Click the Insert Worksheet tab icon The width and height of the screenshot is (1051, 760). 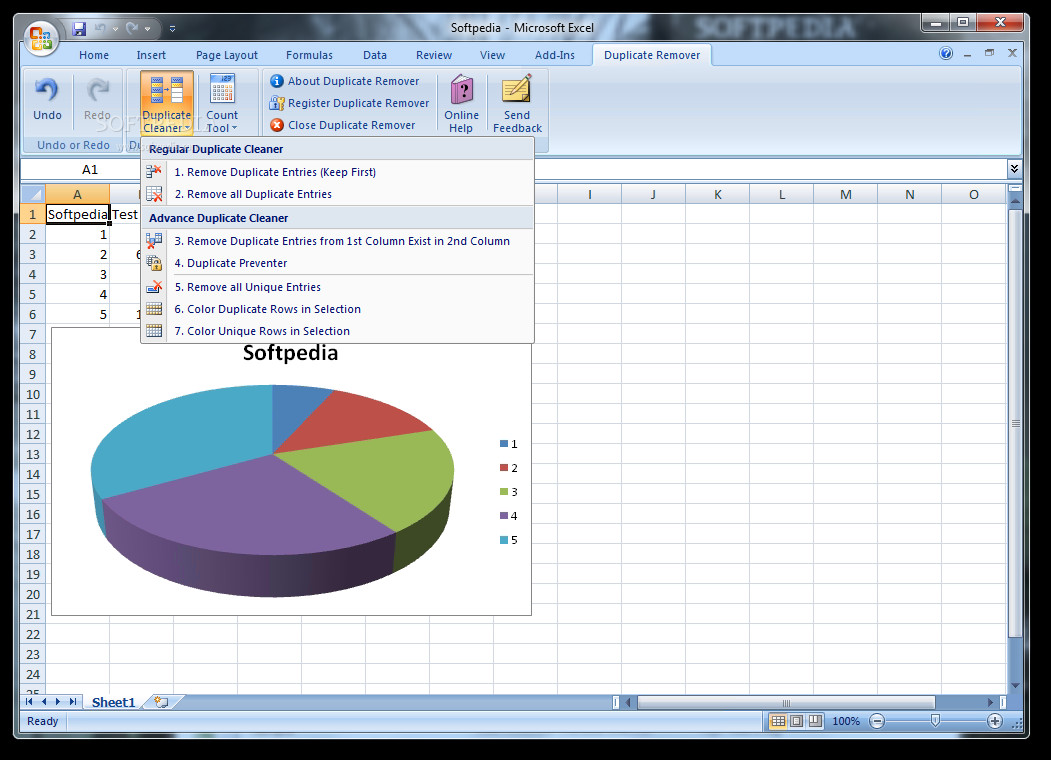coord(161,702)
